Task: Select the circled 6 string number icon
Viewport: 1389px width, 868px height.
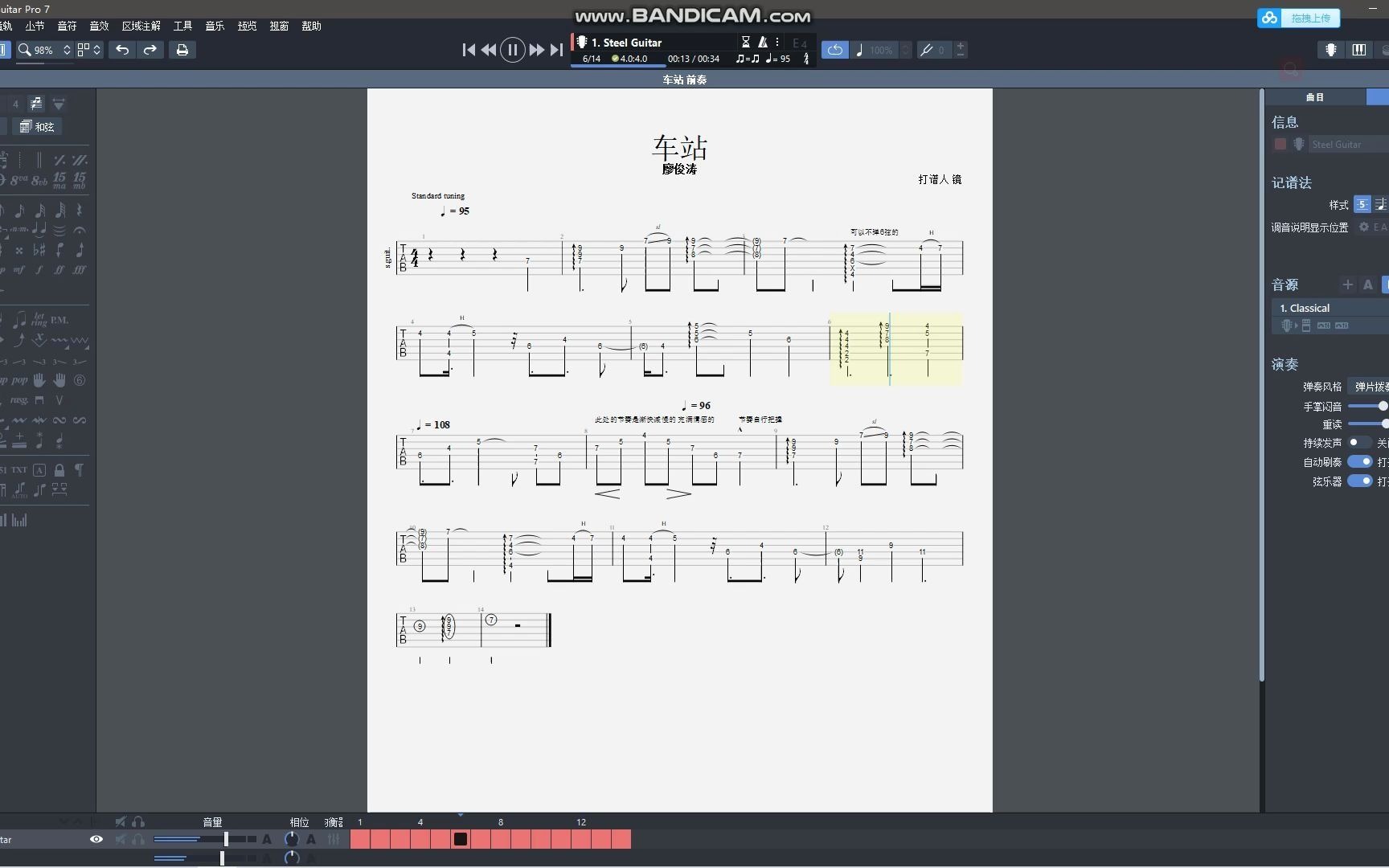Action: [x=80, y=380]
